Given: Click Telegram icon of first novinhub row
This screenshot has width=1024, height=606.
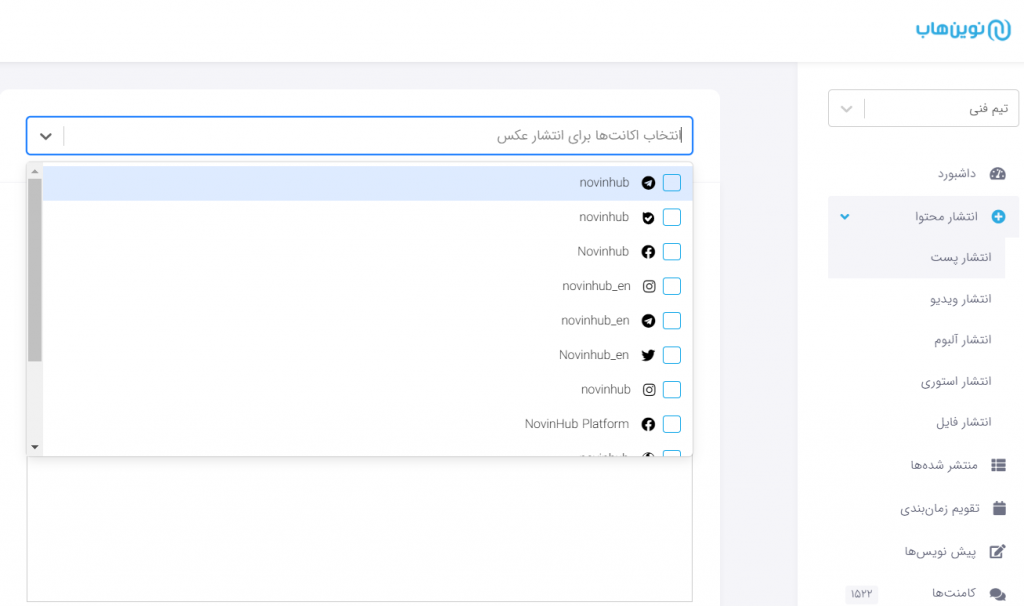Looking at the screenshot, I should pyautogui.click(x=648, y=183).
